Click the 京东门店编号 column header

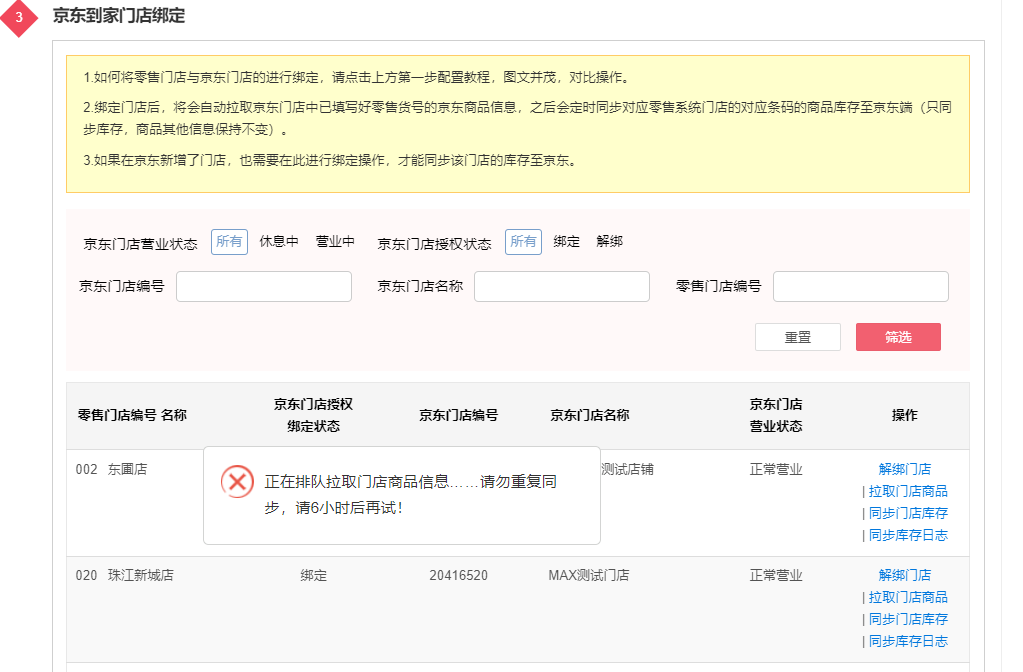tap(459, 415)
